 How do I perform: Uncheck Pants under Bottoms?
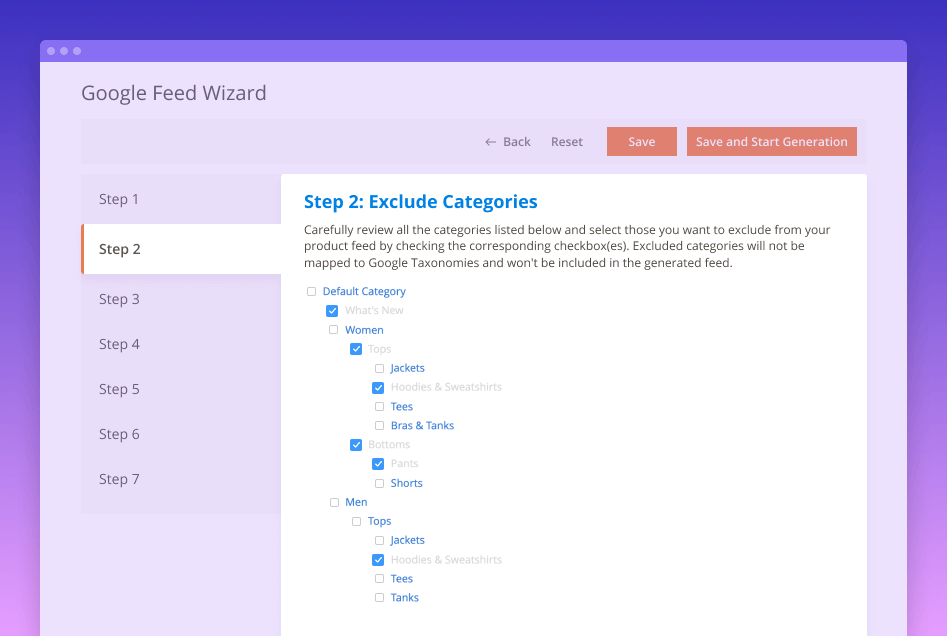click(379, 463)
